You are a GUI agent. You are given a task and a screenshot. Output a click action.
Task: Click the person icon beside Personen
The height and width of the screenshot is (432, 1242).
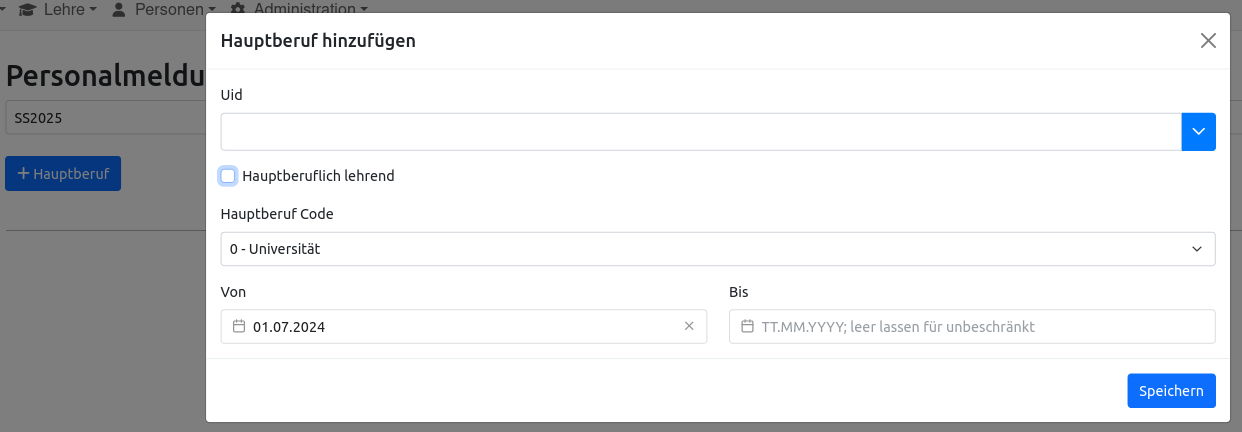pyautogui.click(x=118, y=8)
